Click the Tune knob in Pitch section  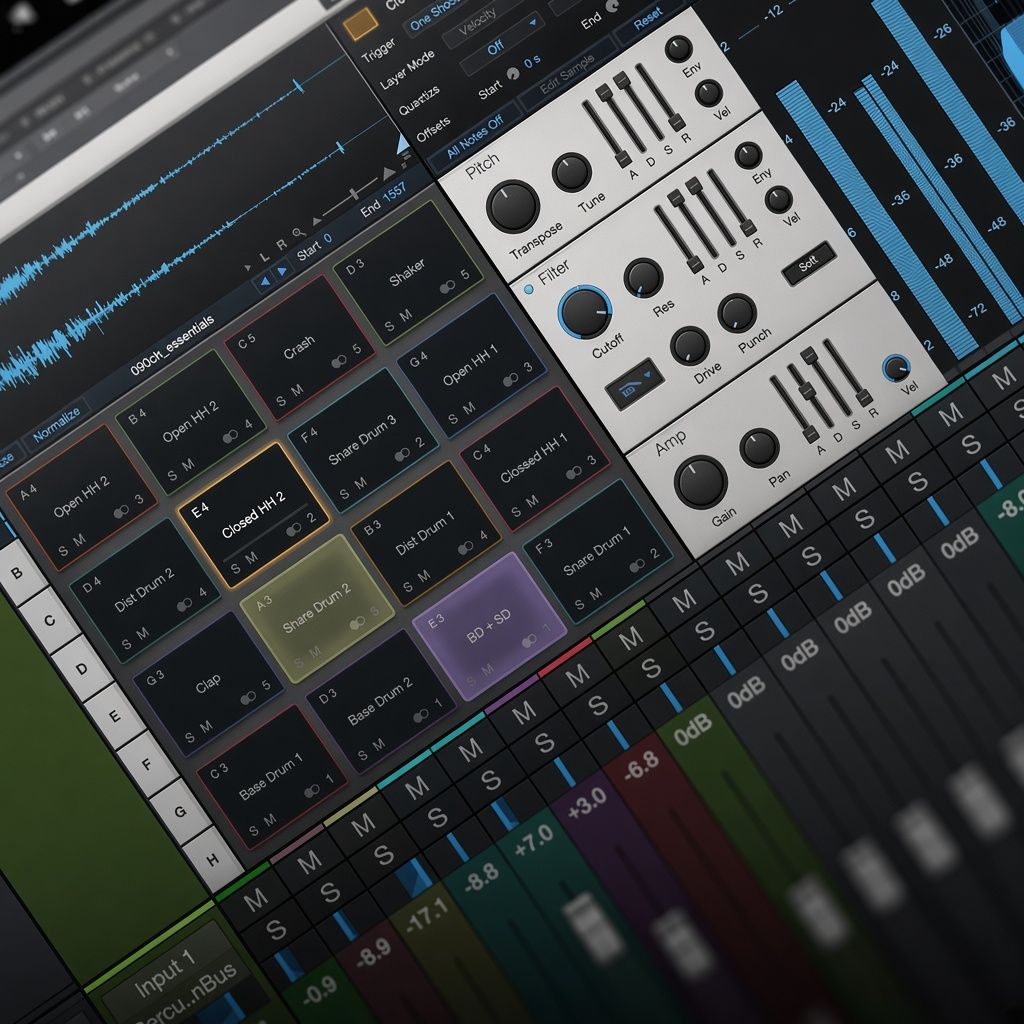click(571, 172)
